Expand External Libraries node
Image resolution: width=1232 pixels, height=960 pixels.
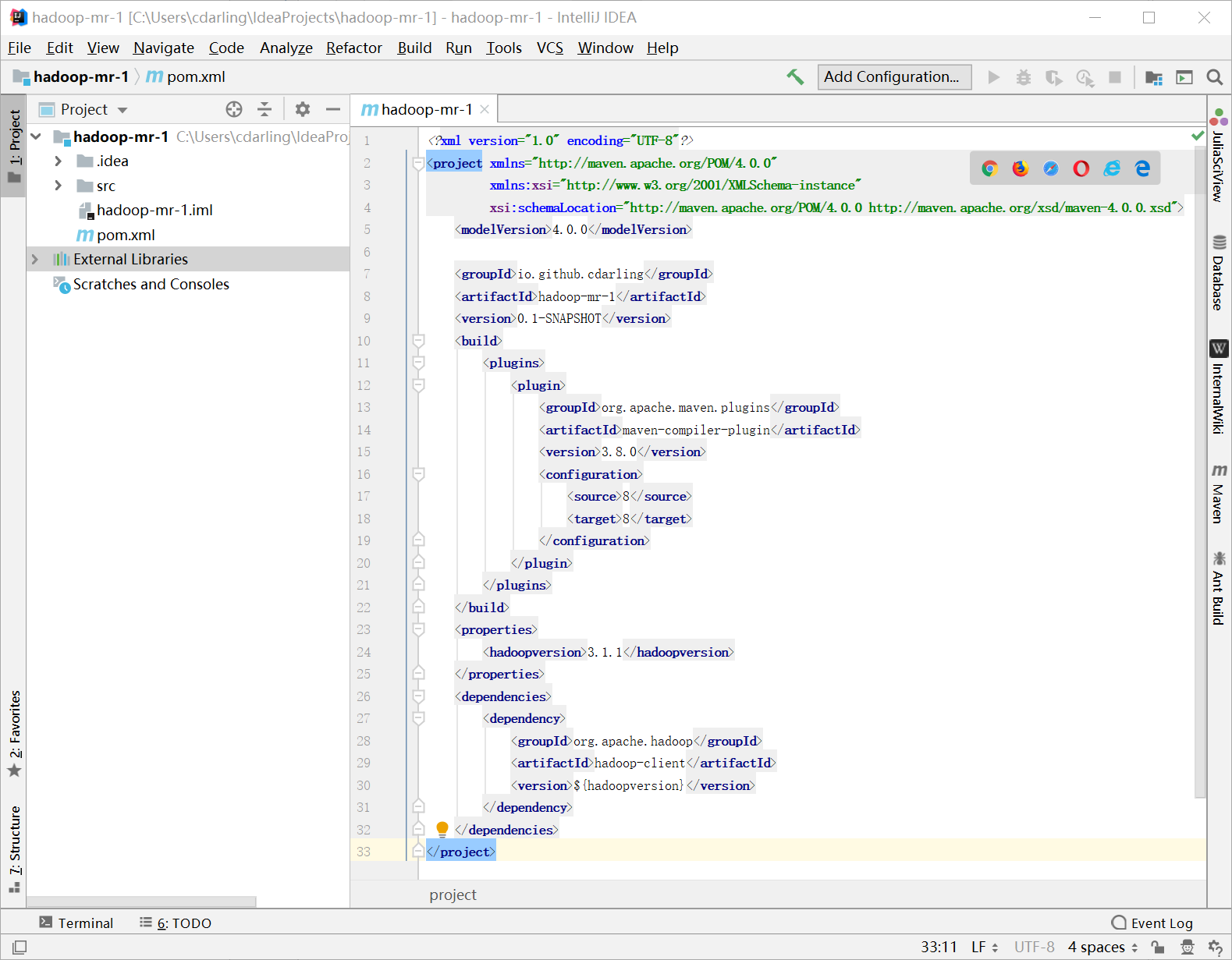35,259
